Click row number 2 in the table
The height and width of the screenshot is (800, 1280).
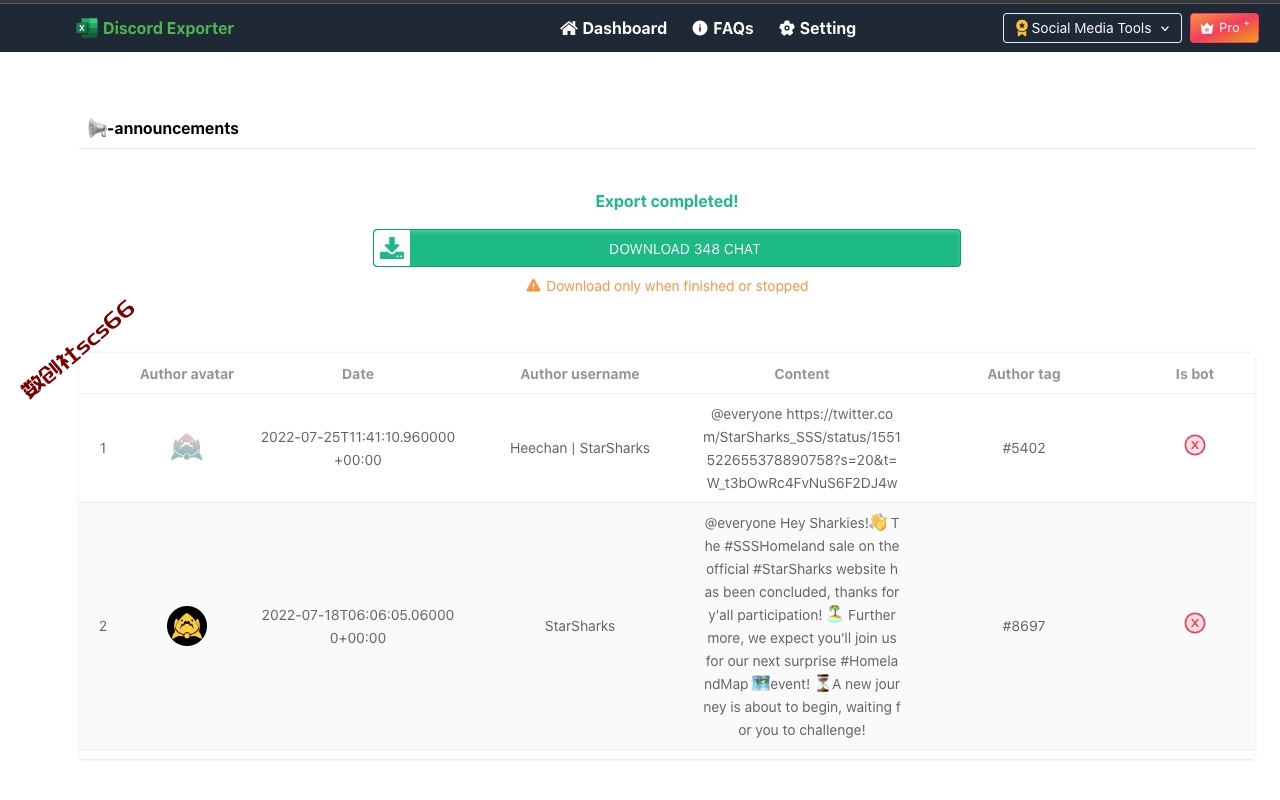click(103, 626)
